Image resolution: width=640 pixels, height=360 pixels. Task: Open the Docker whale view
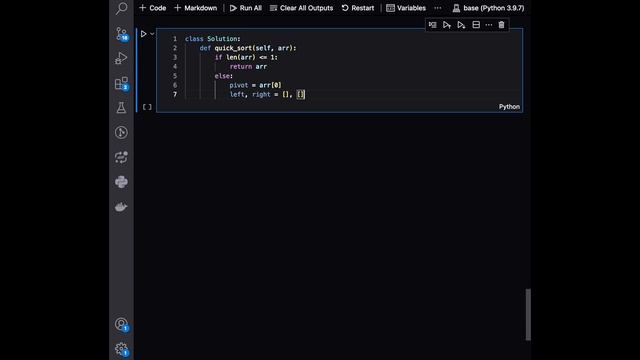[121, 207]
